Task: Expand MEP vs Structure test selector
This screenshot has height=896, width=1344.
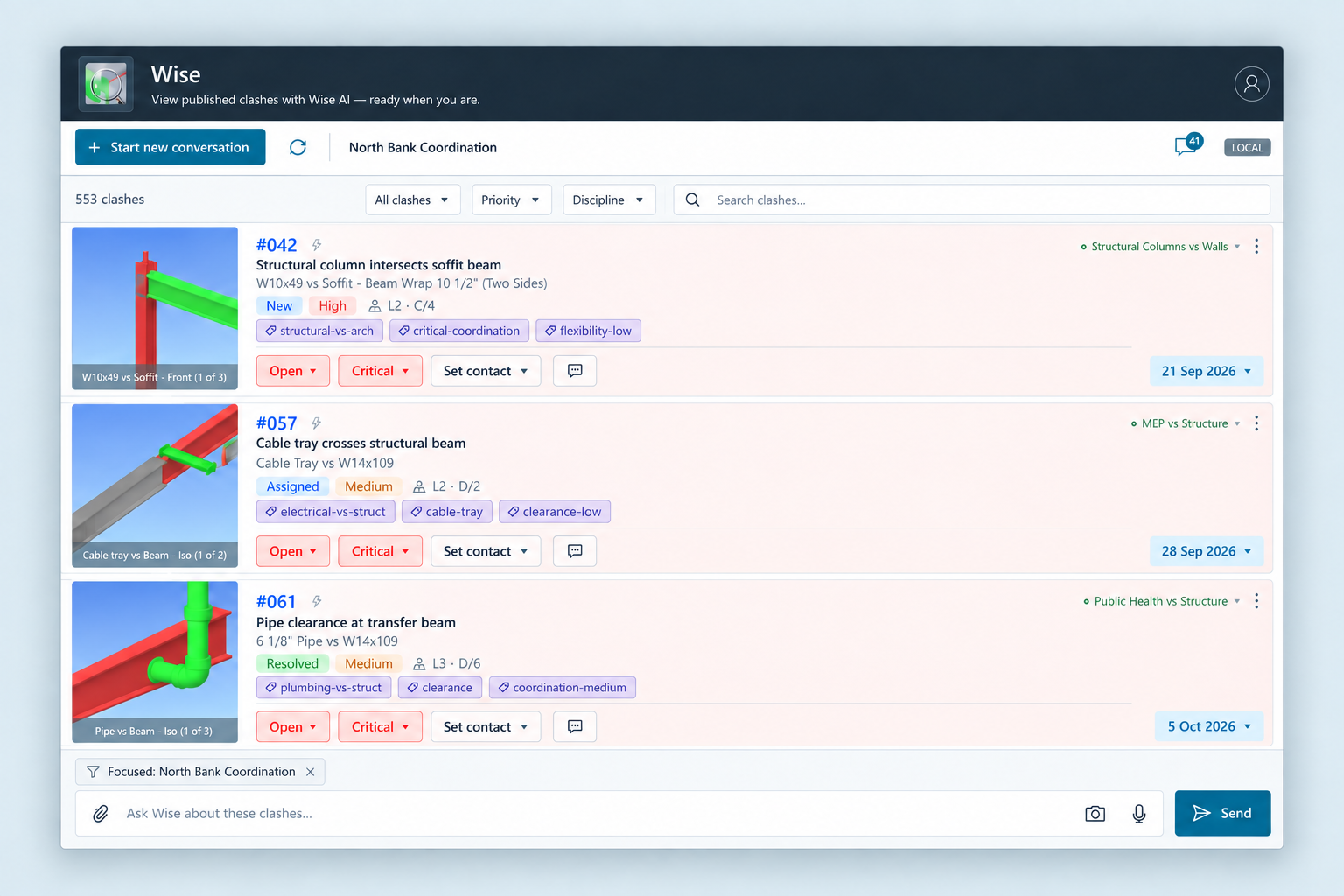Action: 1186,423
